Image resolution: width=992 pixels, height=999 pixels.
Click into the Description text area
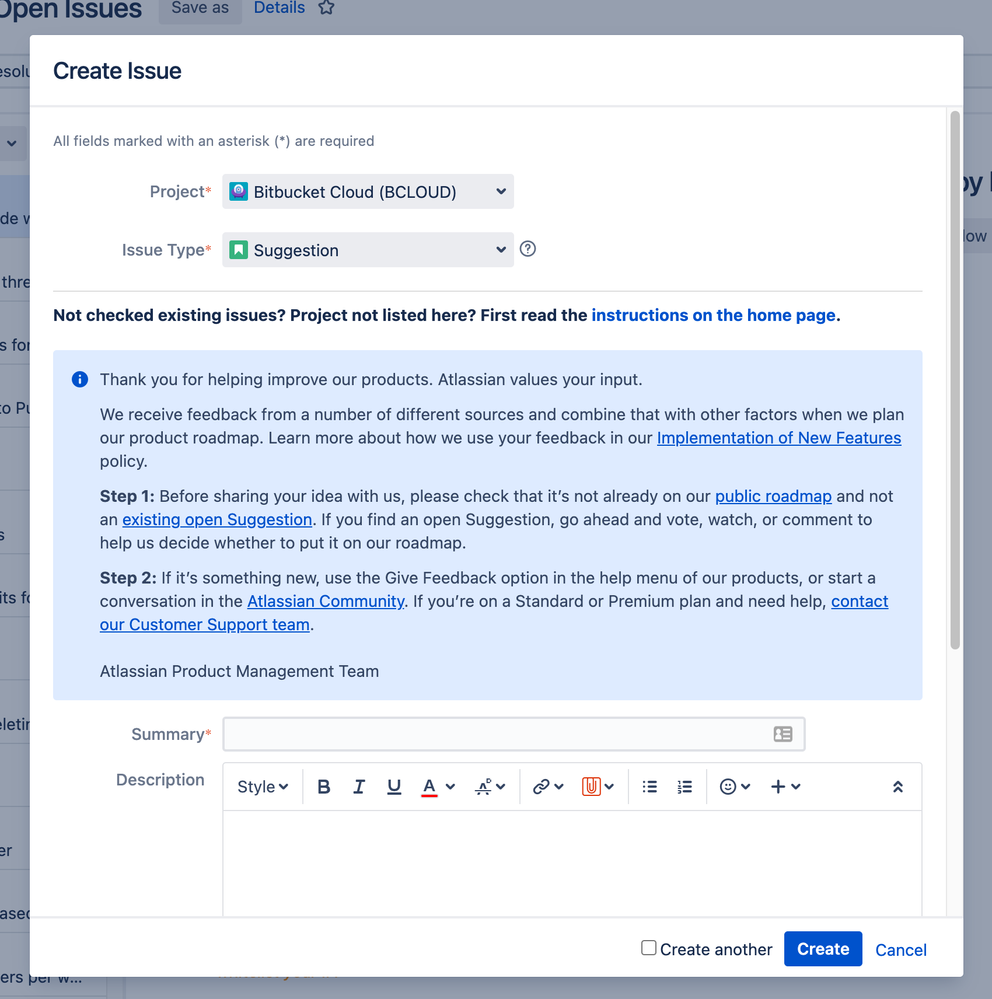[572, 863]
